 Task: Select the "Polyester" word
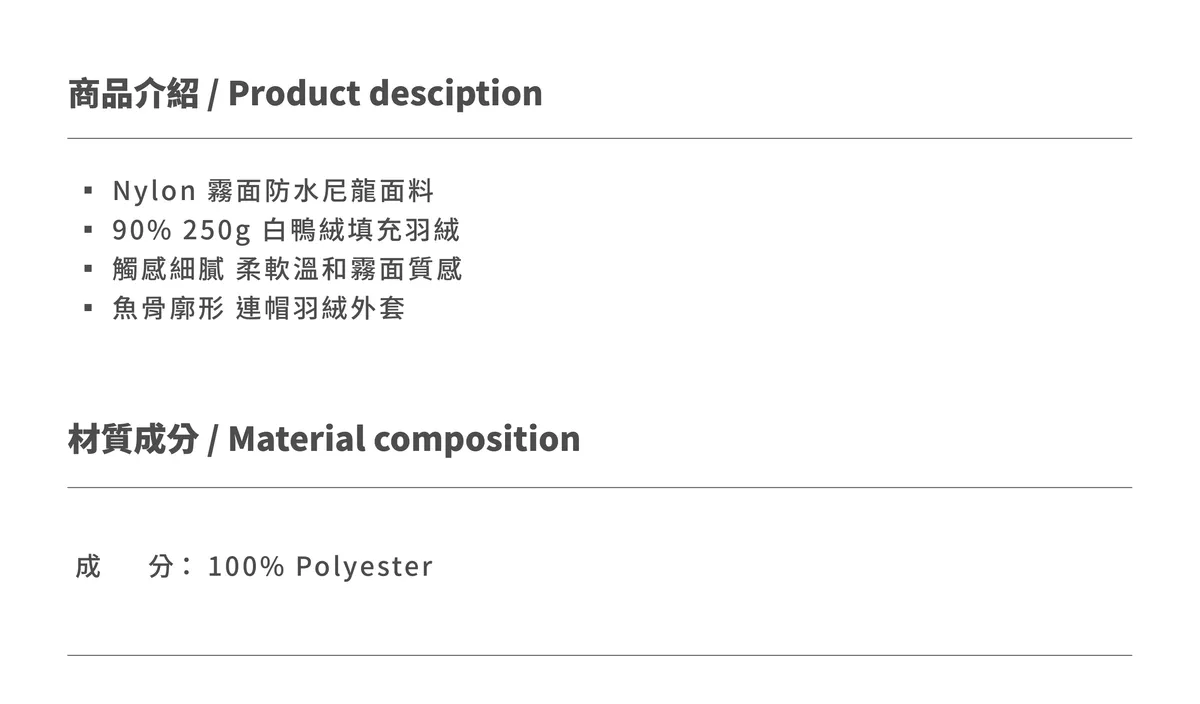point(364,567)
